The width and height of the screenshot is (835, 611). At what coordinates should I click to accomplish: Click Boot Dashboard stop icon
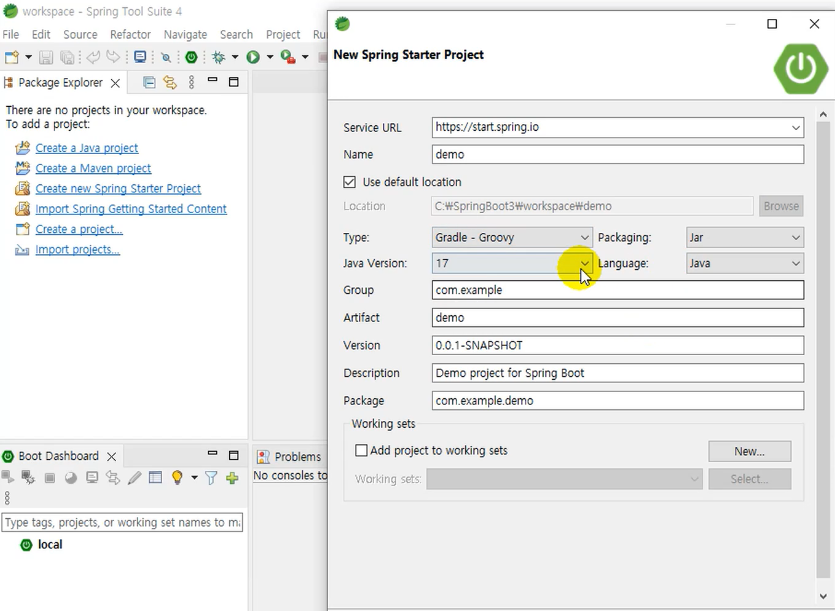click(50, 478)
